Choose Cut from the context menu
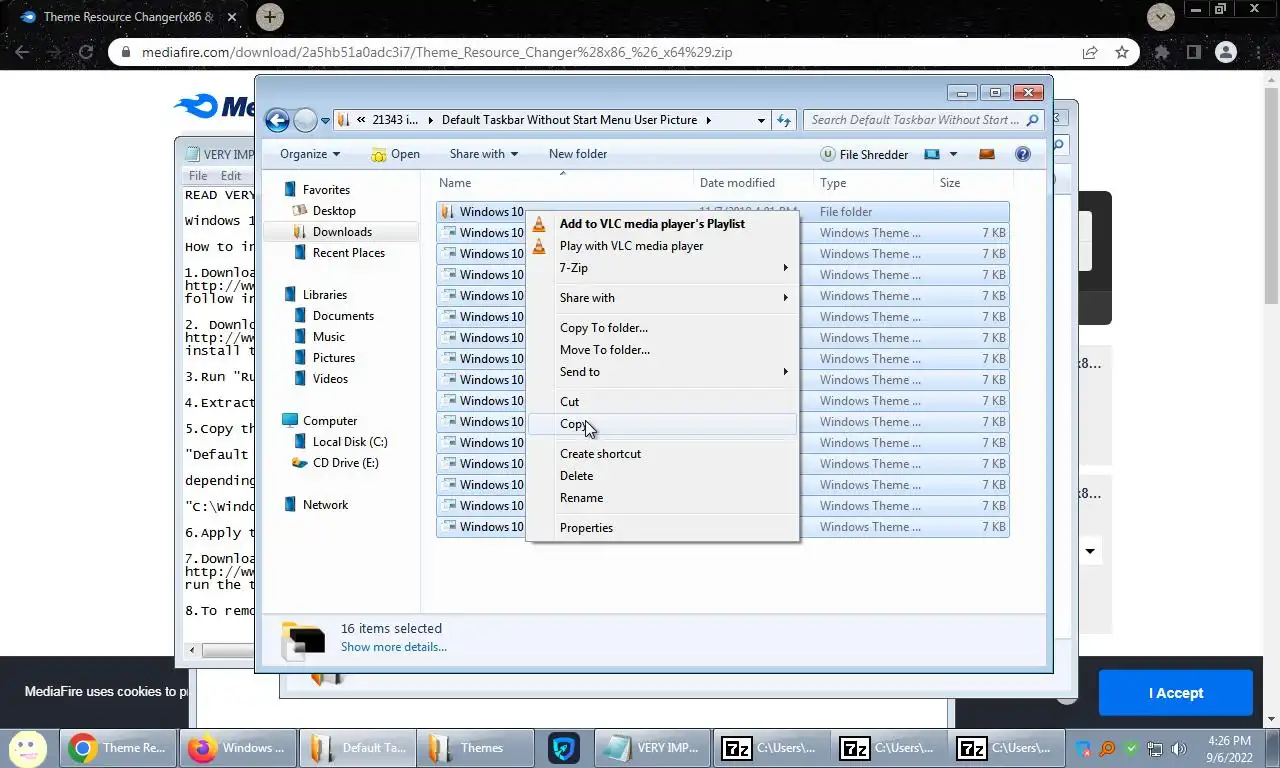The image size is (1280, 768). 662,402
